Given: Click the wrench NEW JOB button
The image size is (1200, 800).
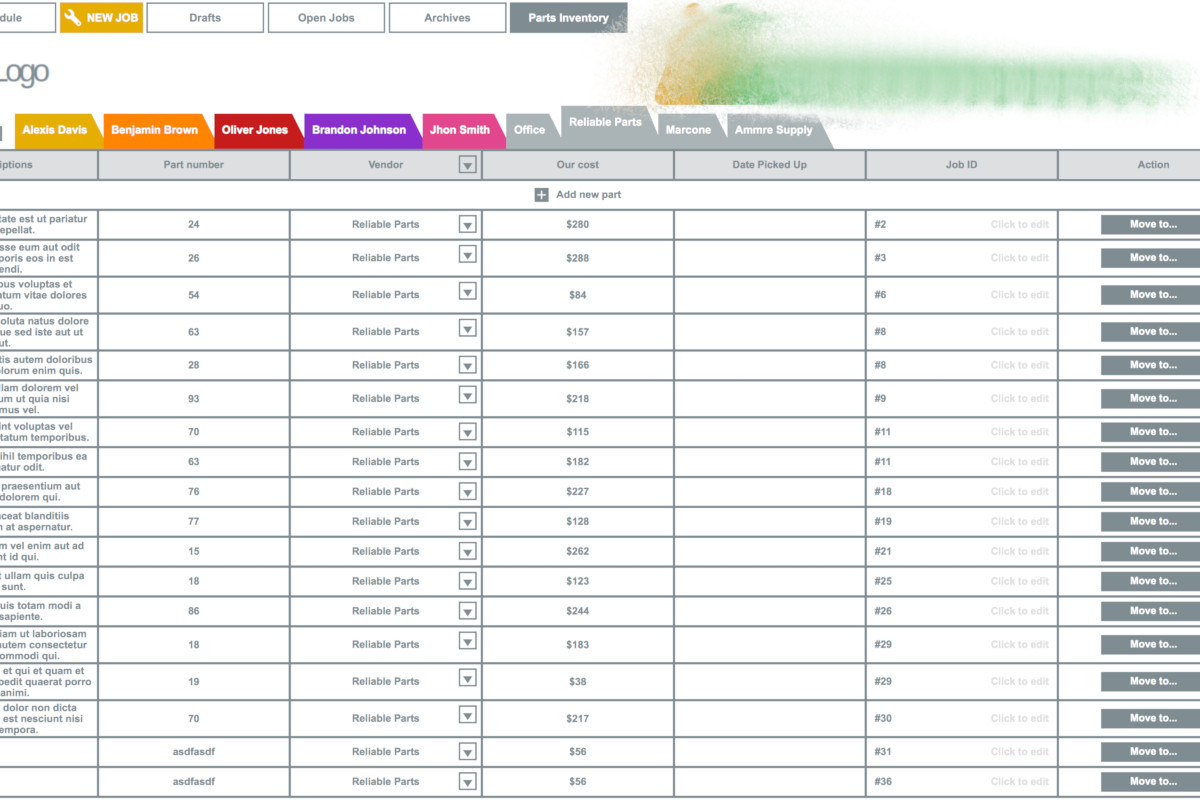Looking at the screenshot, I should click(x=101, y=18).
